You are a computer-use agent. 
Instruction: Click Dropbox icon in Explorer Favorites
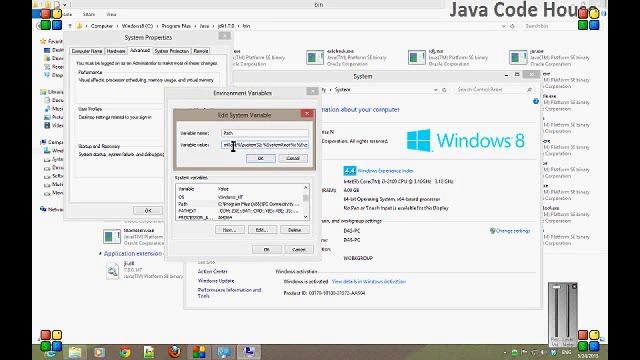click(47, 75)
